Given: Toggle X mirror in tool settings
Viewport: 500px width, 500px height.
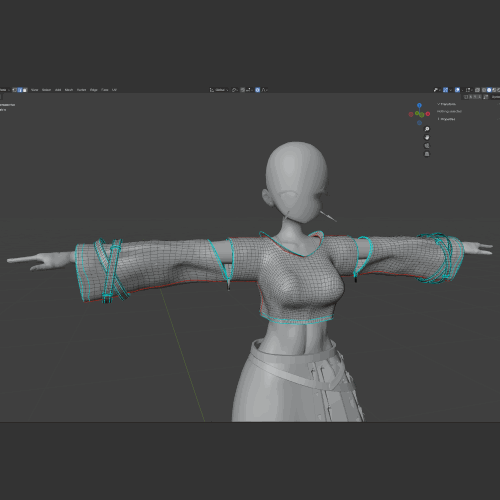Looking at the screenshot, I should point(471,97).
